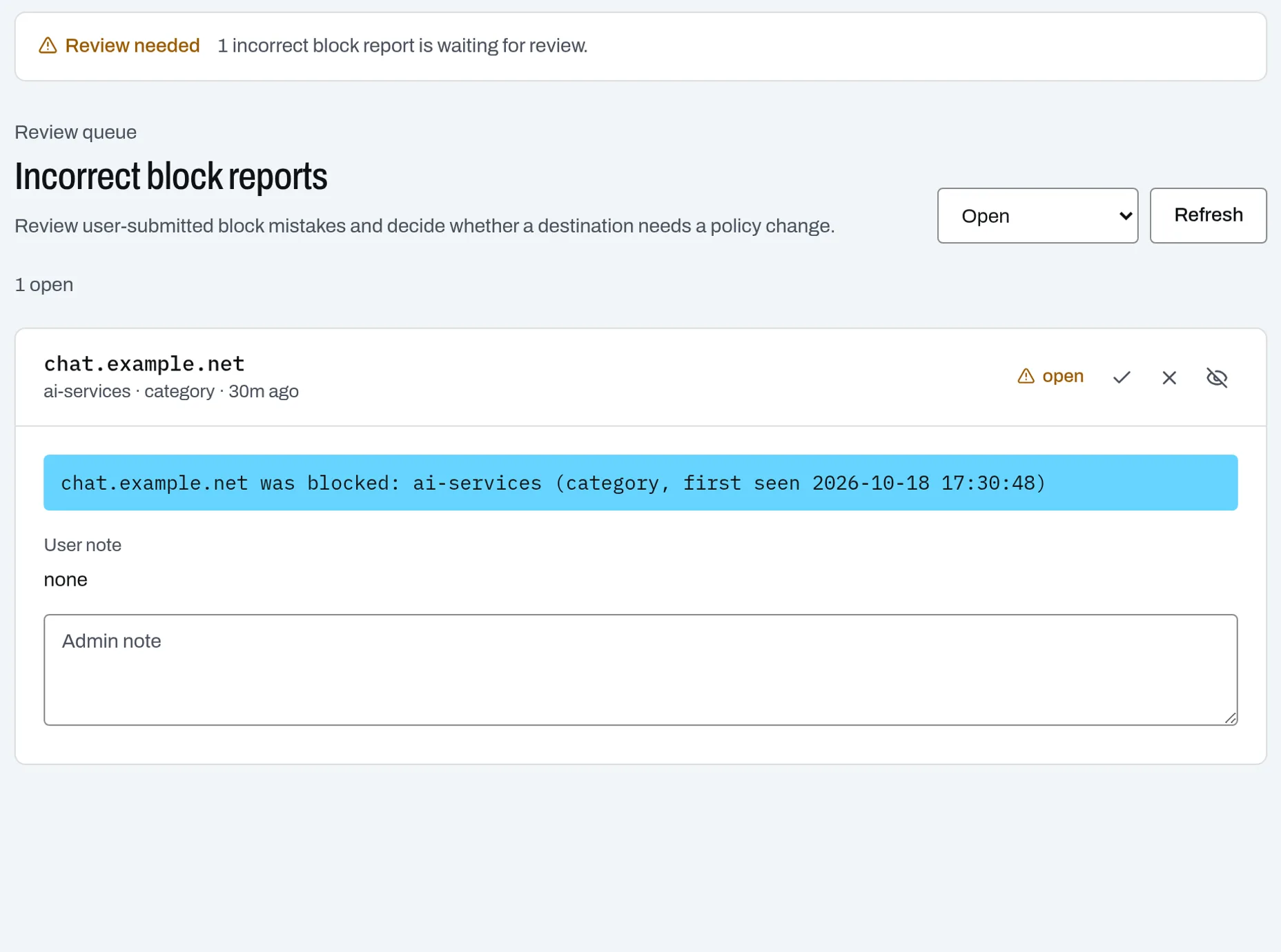Approve the chat.example.net report with checkmark
The width and height of the screenshot is (1281, 952).
[1122, 377]
